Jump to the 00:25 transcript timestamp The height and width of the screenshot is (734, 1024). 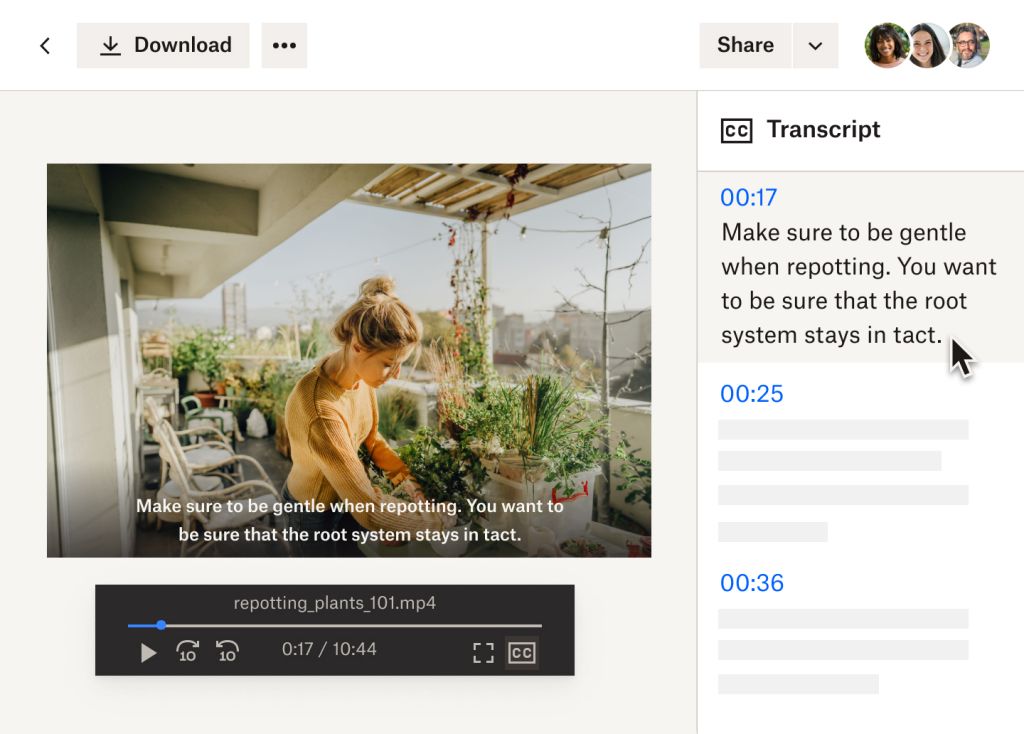[x=750, y=394]
